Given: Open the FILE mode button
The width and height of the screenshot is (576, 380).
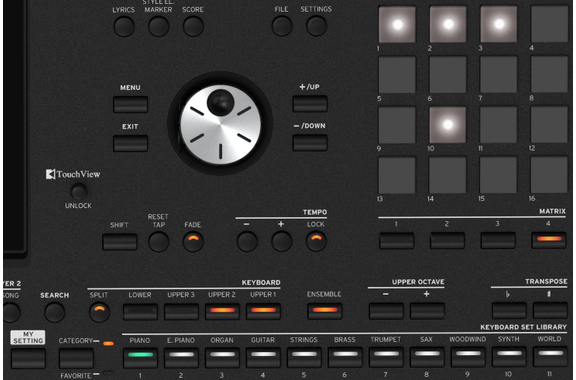Looking at the screenshot, I should 282,26.
